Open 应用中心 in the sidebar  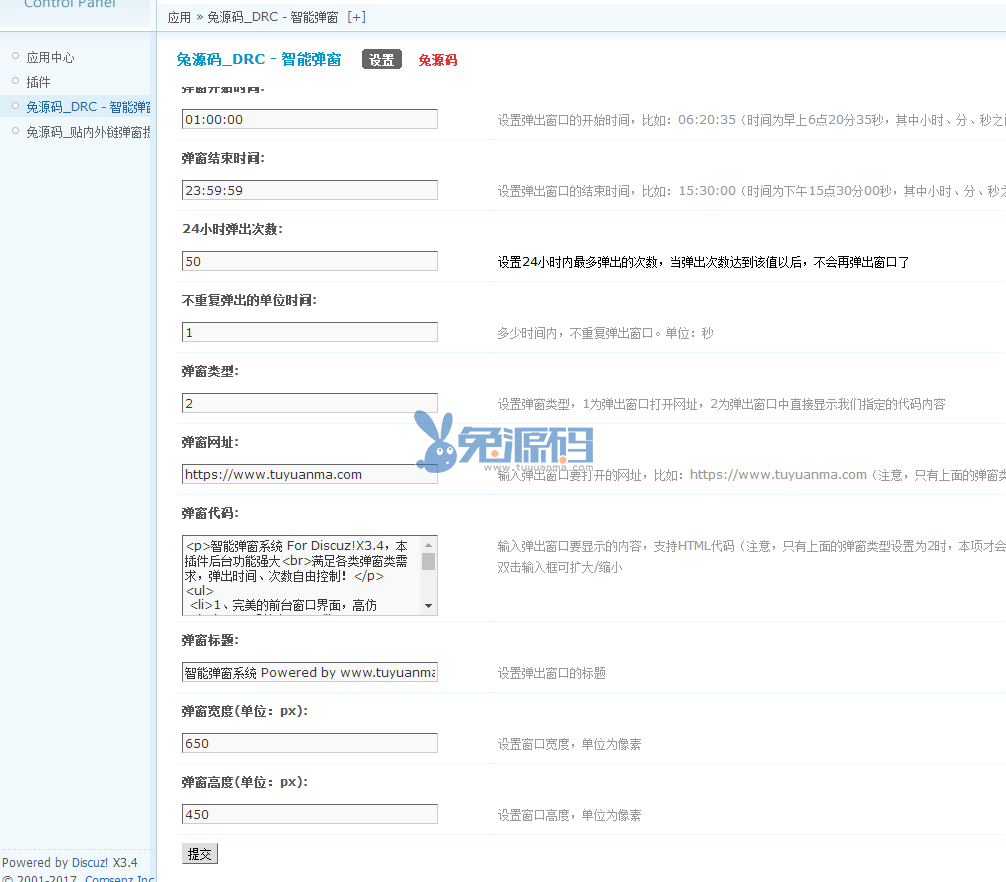click(x=50, y=58)
